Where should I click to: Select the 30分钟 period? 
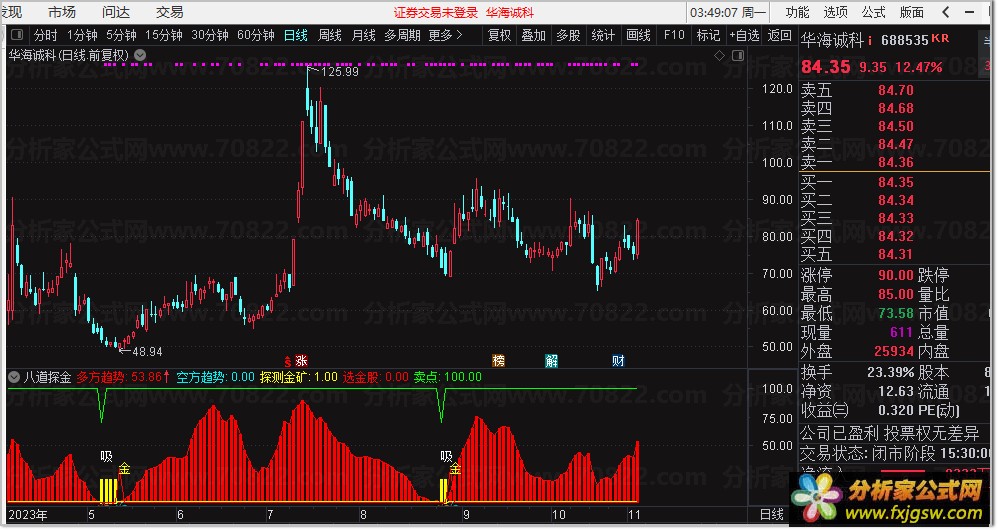point(210,36)
